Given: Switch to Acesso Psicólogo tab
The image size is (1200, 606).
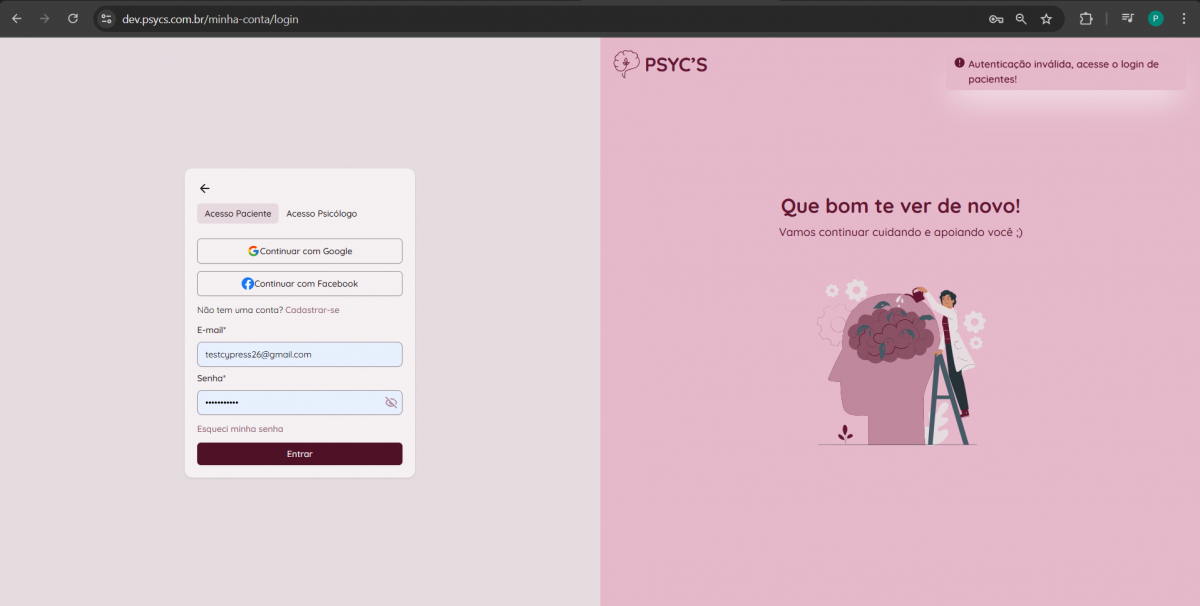Looking at the screenshot, I should click(x=321, y=214).
